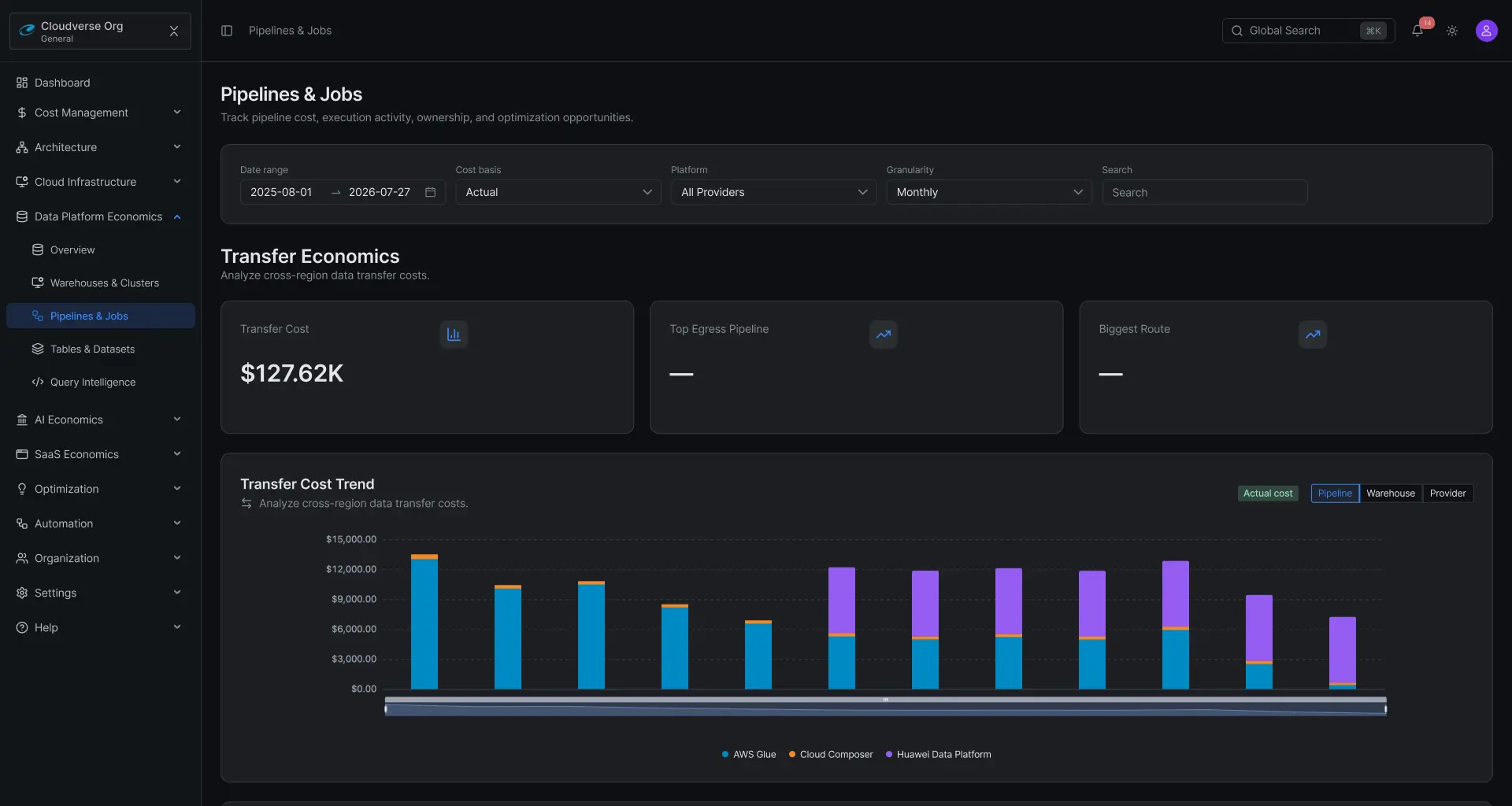
Task: Open the Platform All Providers dropdown
Action: [773, 192]
